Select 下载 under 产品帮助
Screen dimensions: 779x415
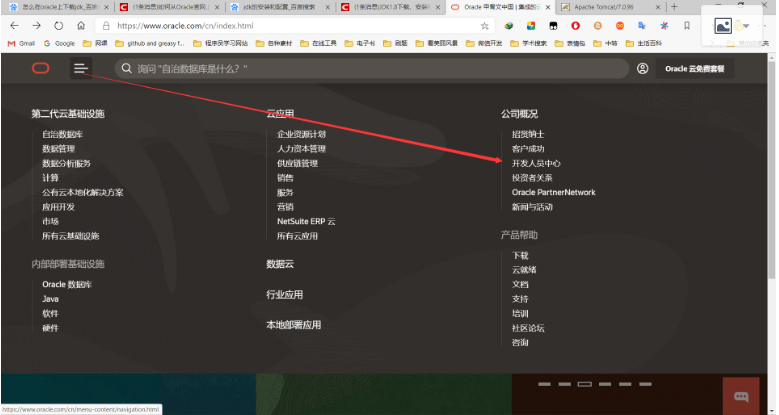tap(520, 255)
